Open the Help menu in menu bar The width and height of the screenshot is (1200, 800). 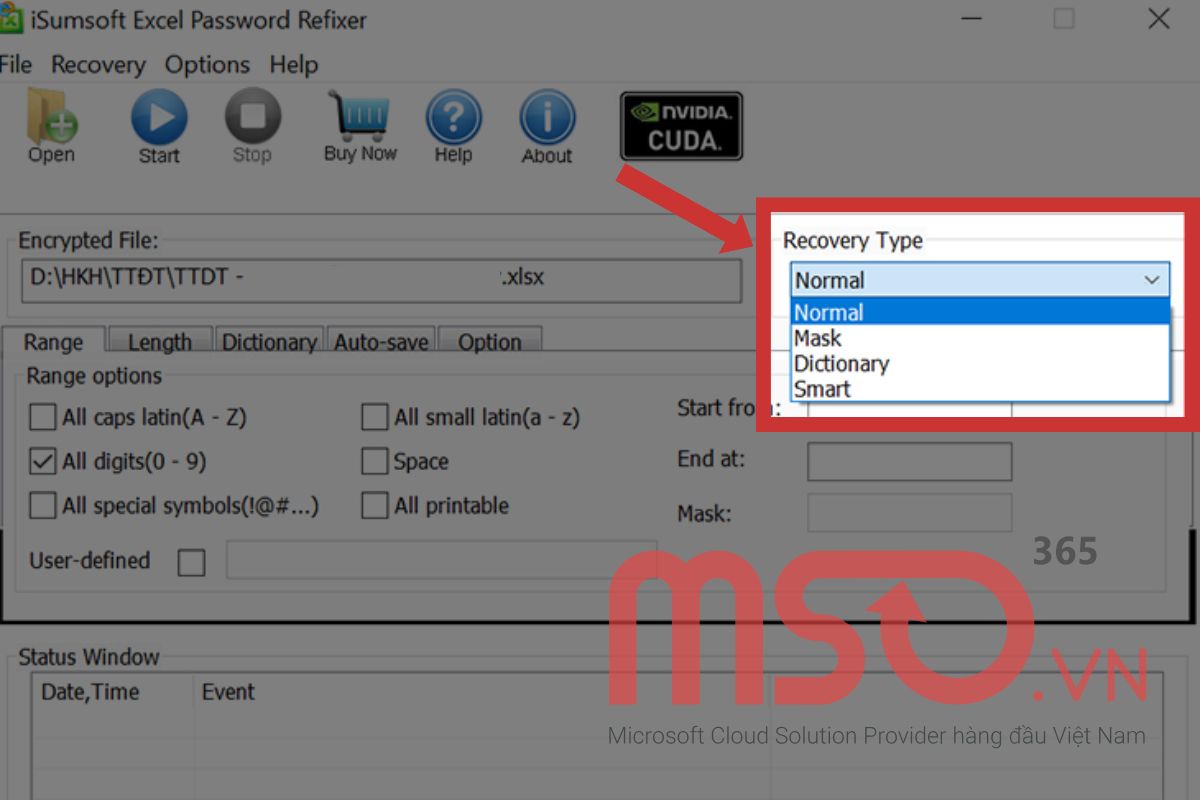293,65
